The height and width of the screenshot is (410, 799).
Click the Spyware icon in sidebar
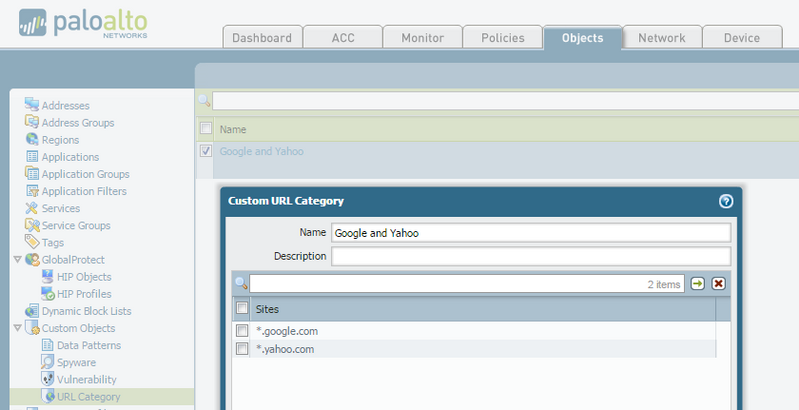tap(48, 362)
